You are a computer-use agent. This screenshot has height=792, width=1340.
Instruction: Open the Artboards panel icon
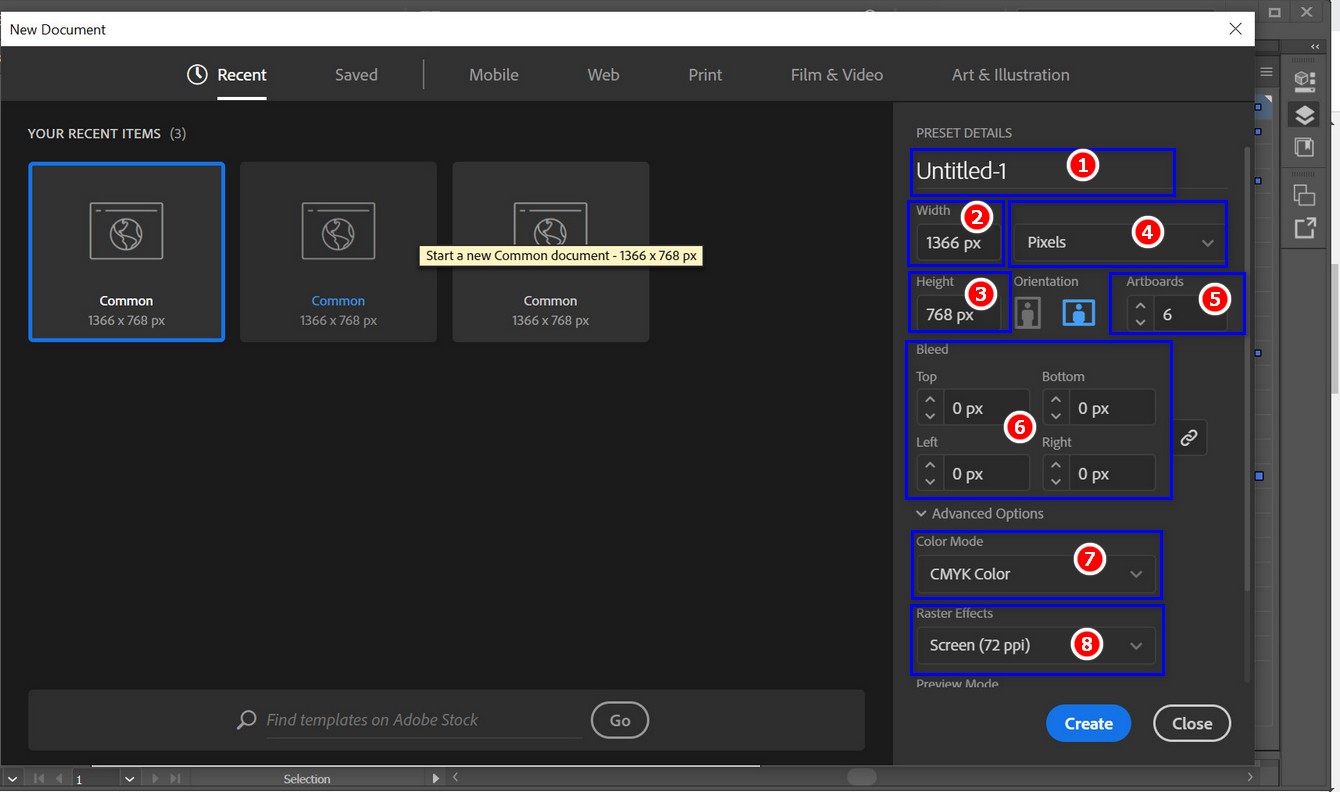click(1304, 195)
